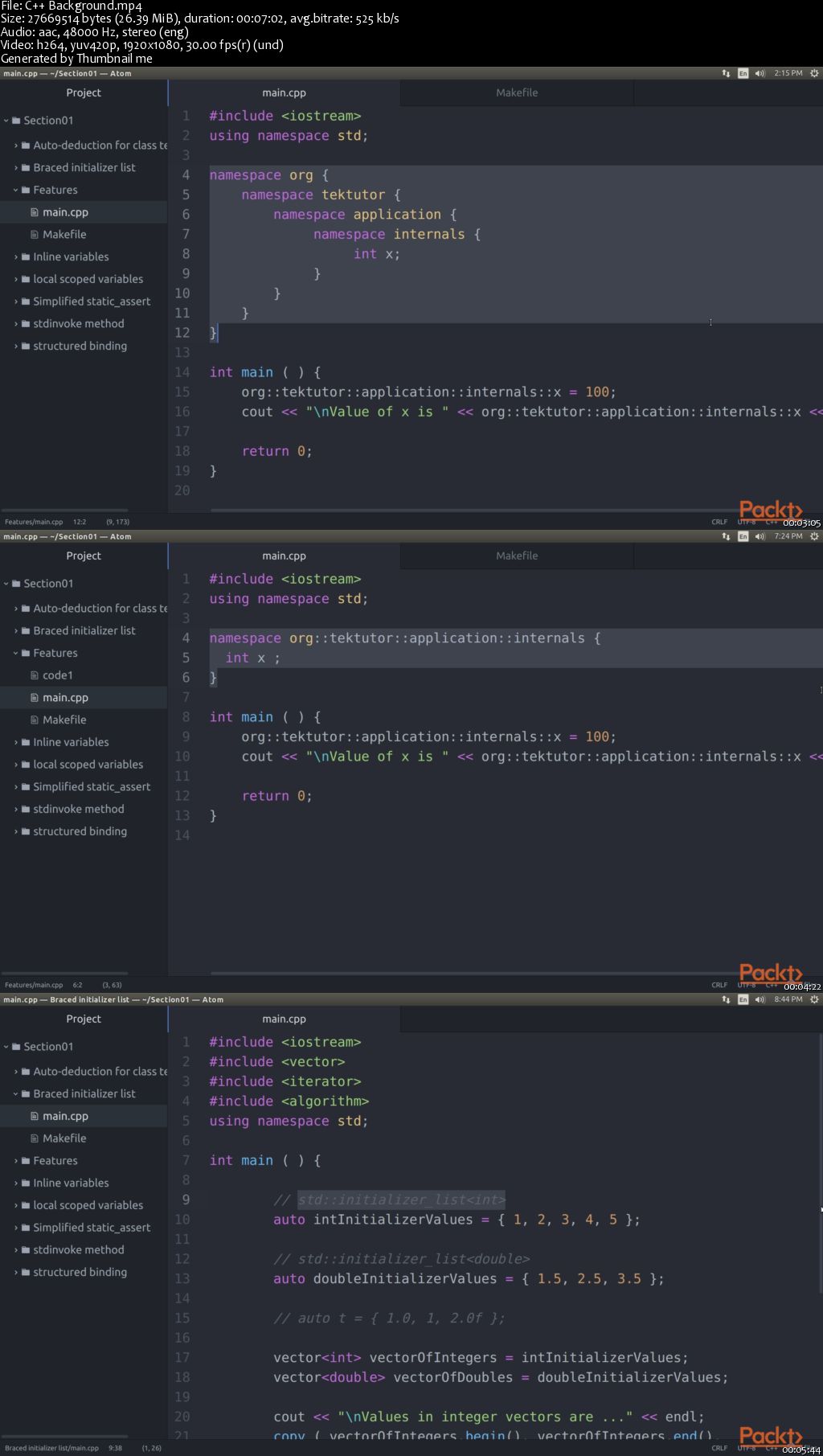The height and width of the screenshot is (1456, 823).
Task: Click CRLF line ending in 7:24 PM window
Action: pyautogui.click(x=719, y=985)
